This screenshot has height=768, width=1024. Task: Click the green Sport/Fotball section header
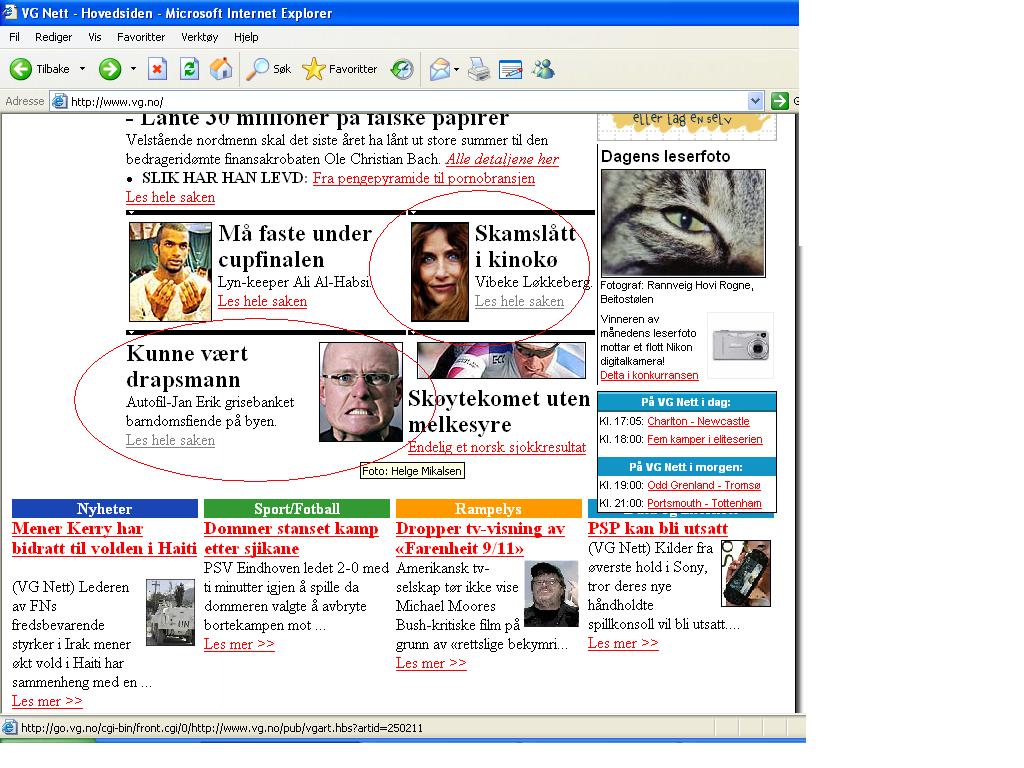296,509
